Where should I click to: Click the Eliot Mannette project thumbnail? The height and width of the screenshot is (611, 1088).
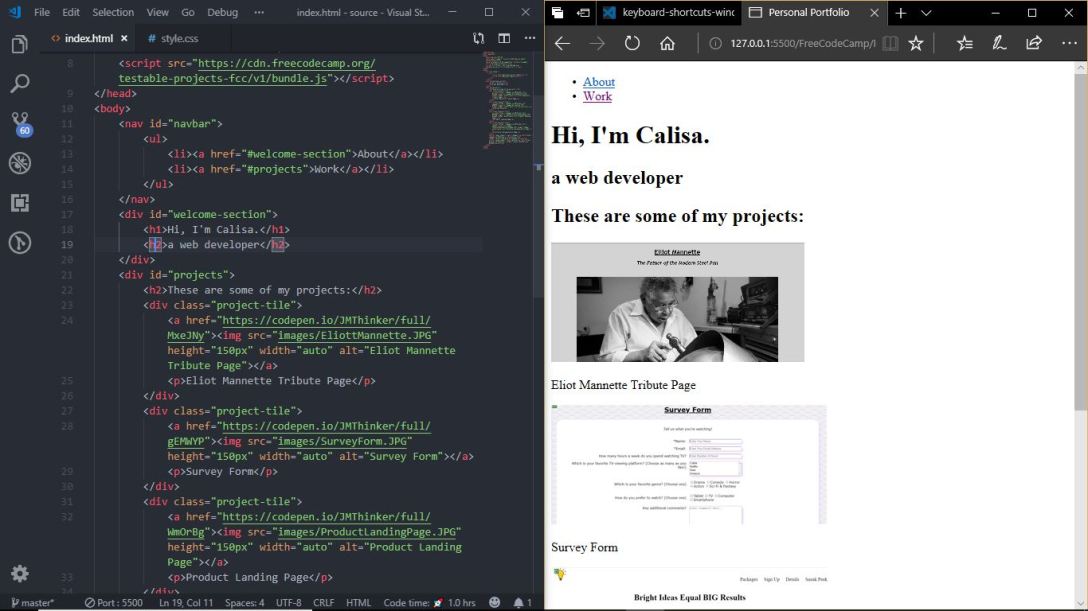[677, 302]
